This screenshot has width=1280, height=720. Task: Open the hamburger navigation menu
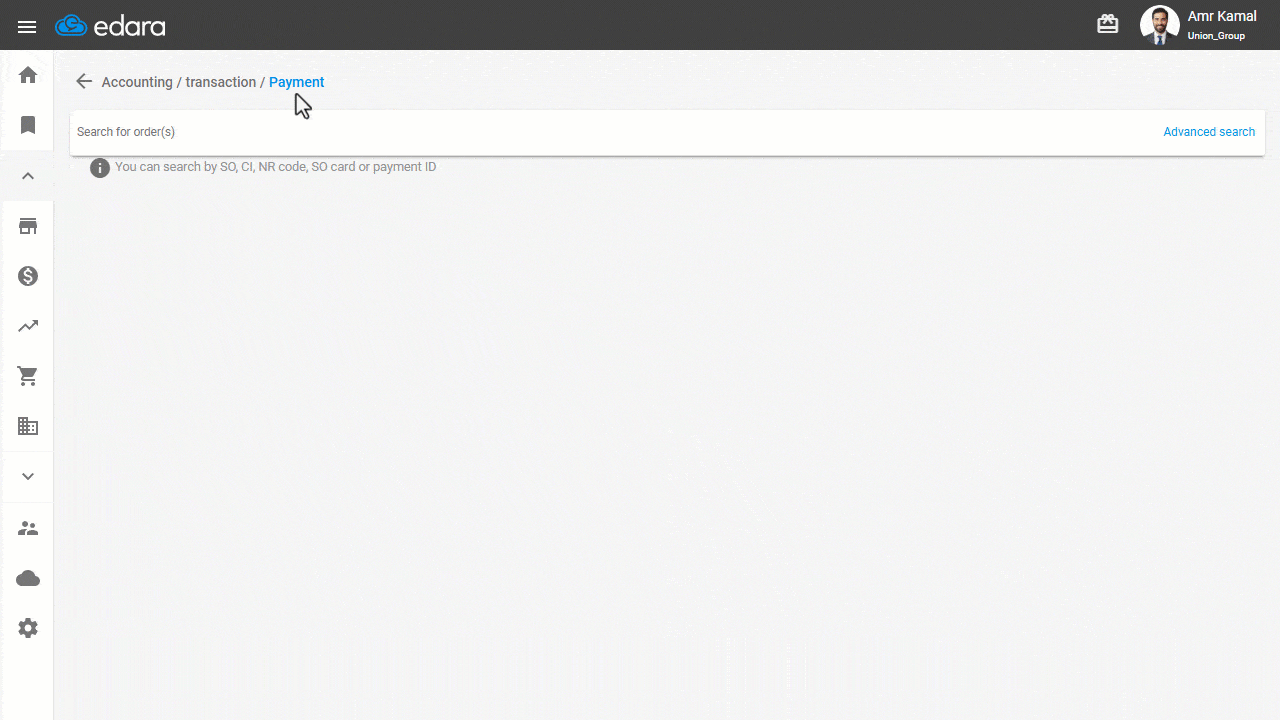(27, 26)
